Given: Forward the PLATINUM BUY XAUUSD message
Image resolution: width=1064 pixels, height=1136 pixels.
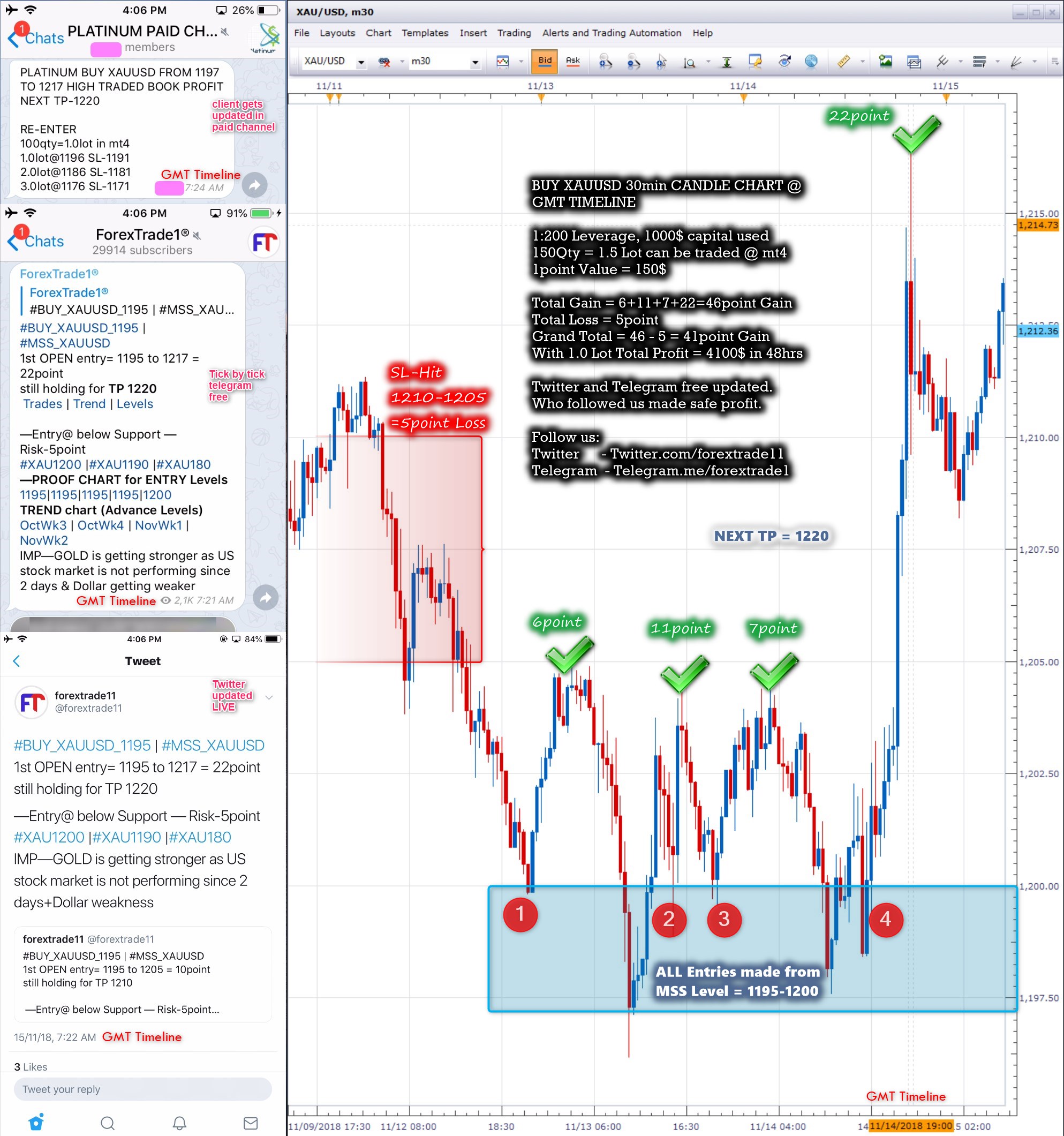Looking at the screenshot, I should (x=254, y=185).
